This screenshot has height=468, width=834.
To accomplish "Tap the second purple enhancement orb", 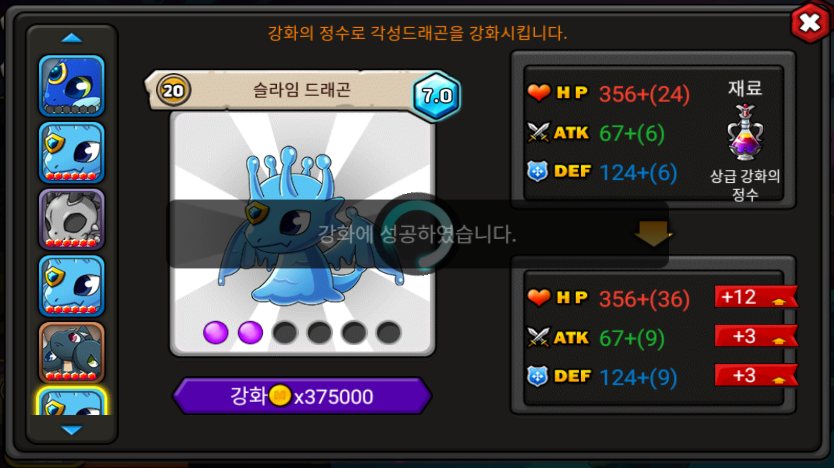I will (250, 333).
